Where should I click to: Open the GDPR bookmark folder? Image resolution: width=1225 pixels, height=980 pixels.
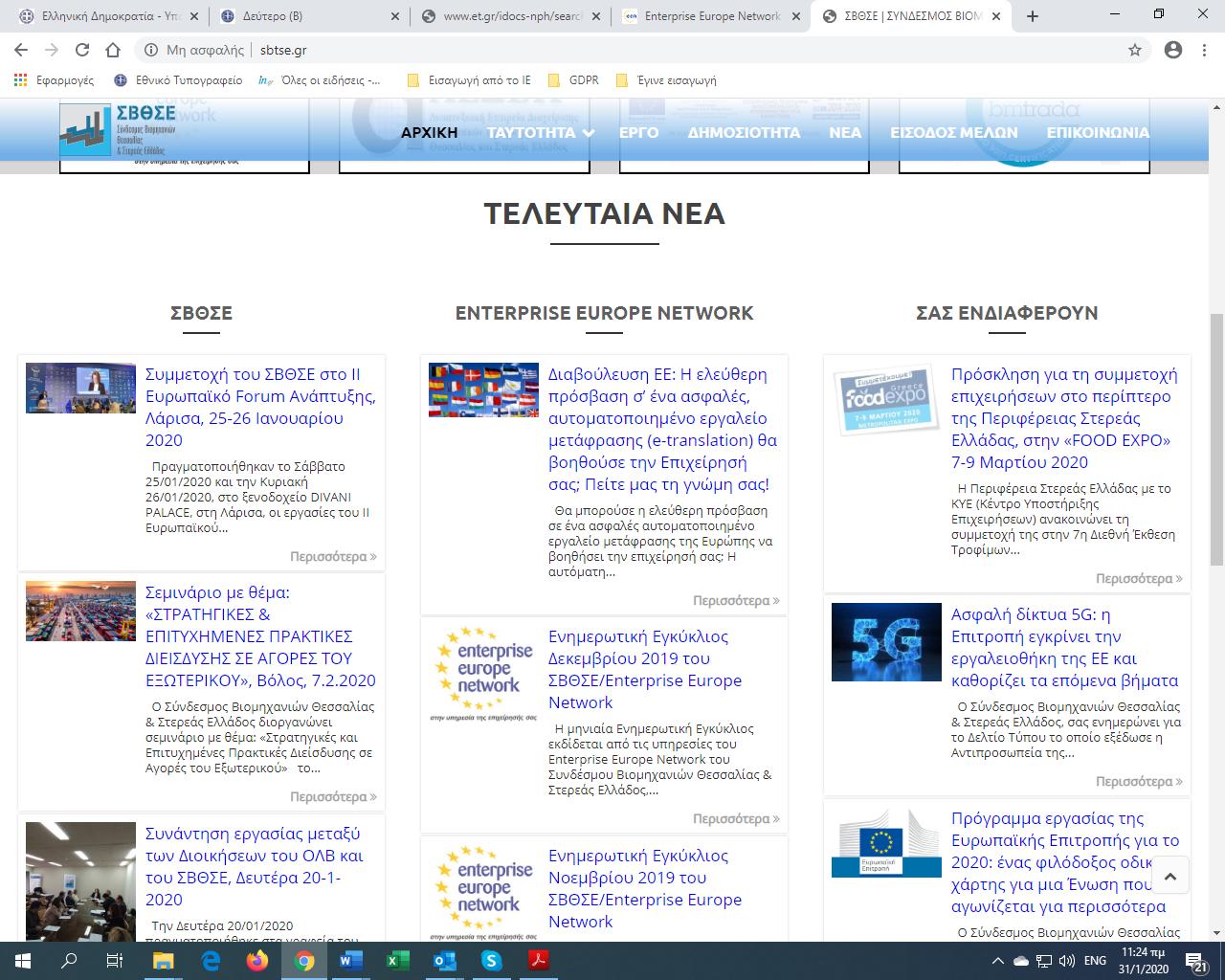[572, 80]
